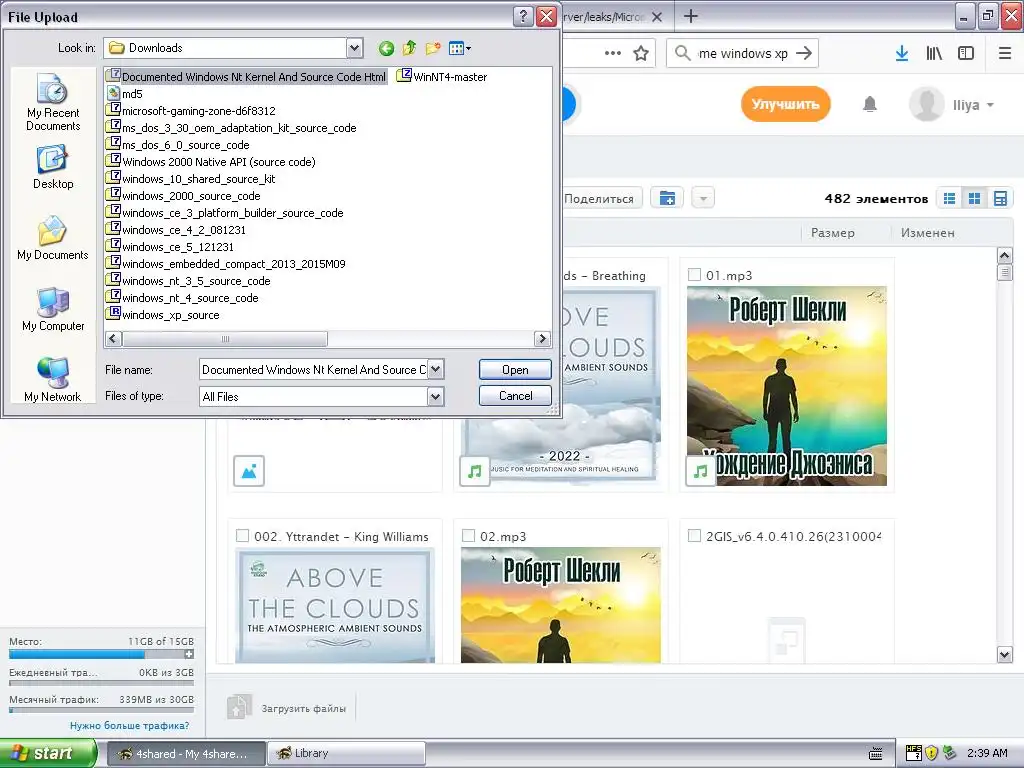Open the page actions three-dot menu
Screen dimensions: 1024x768
[x=613, y=53]
